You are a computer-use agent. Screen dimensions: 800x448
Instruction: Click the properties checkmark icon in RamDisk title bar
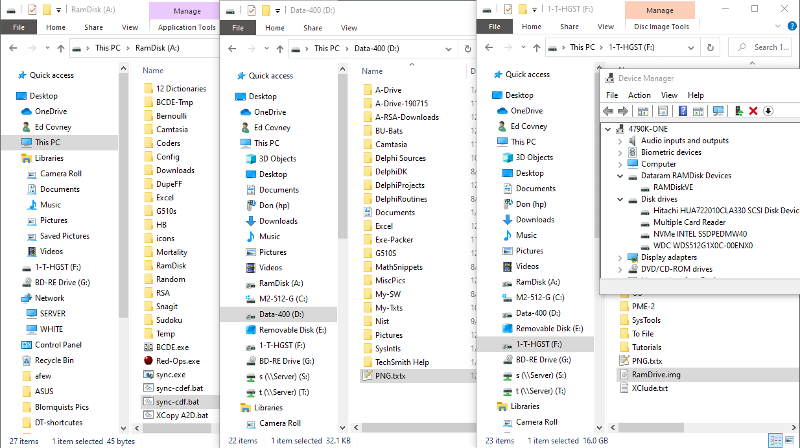(x=32, y=10)
